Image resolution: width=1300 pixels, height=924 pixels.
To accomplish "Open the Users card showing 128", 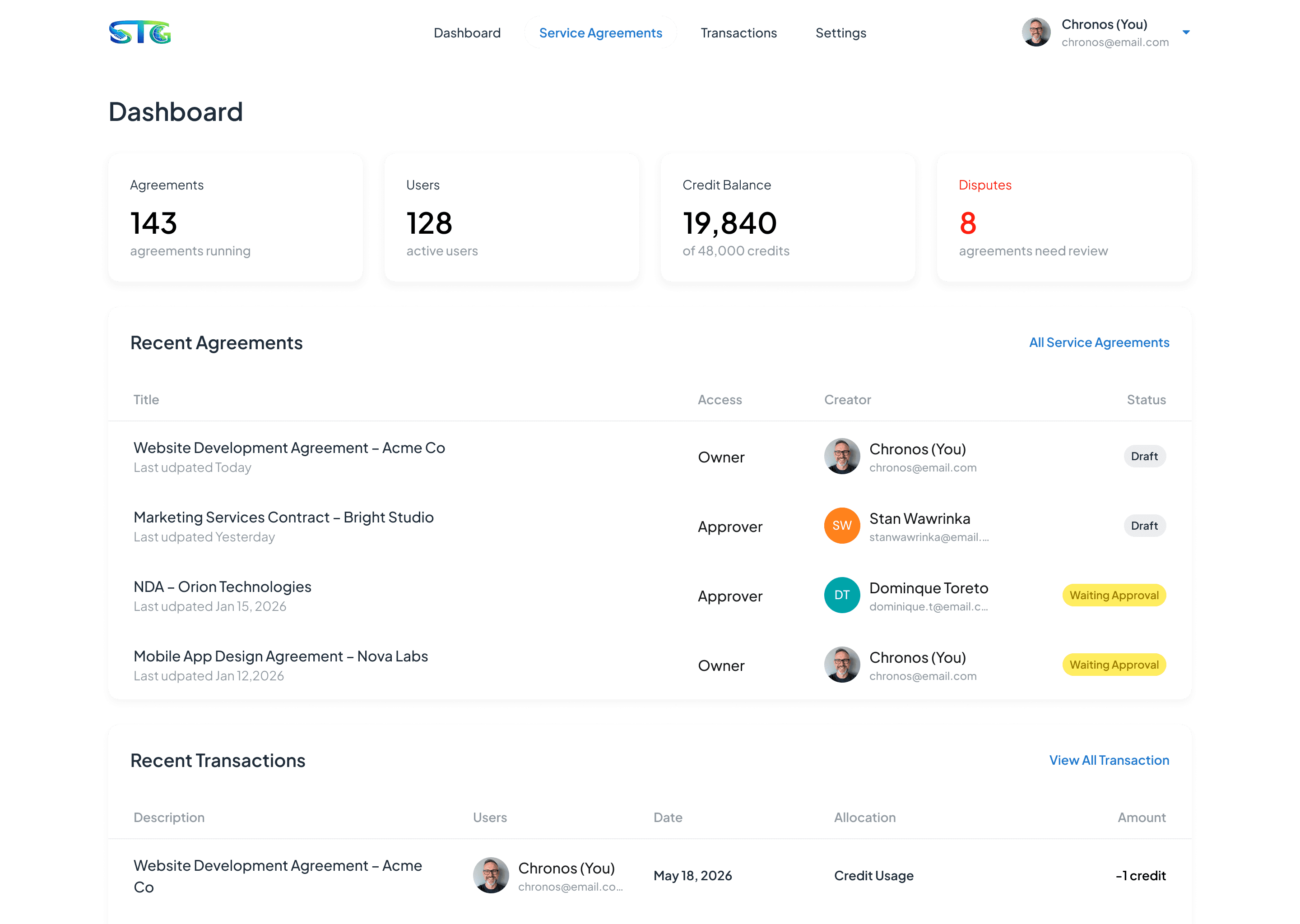I will (x=512, y=218).
